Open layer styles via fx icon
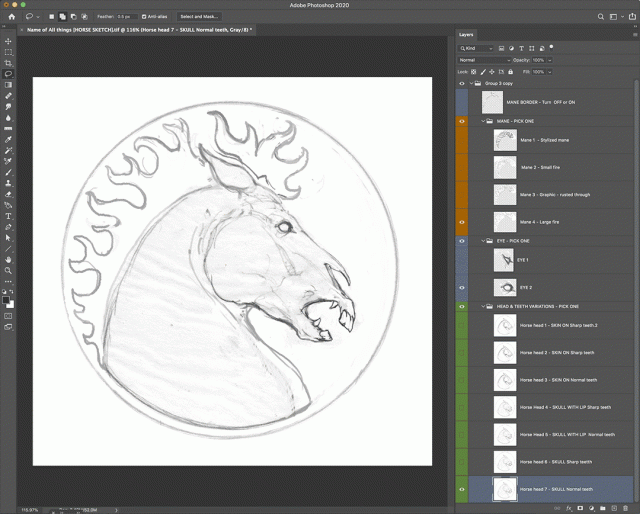 (x=568, y=508)
